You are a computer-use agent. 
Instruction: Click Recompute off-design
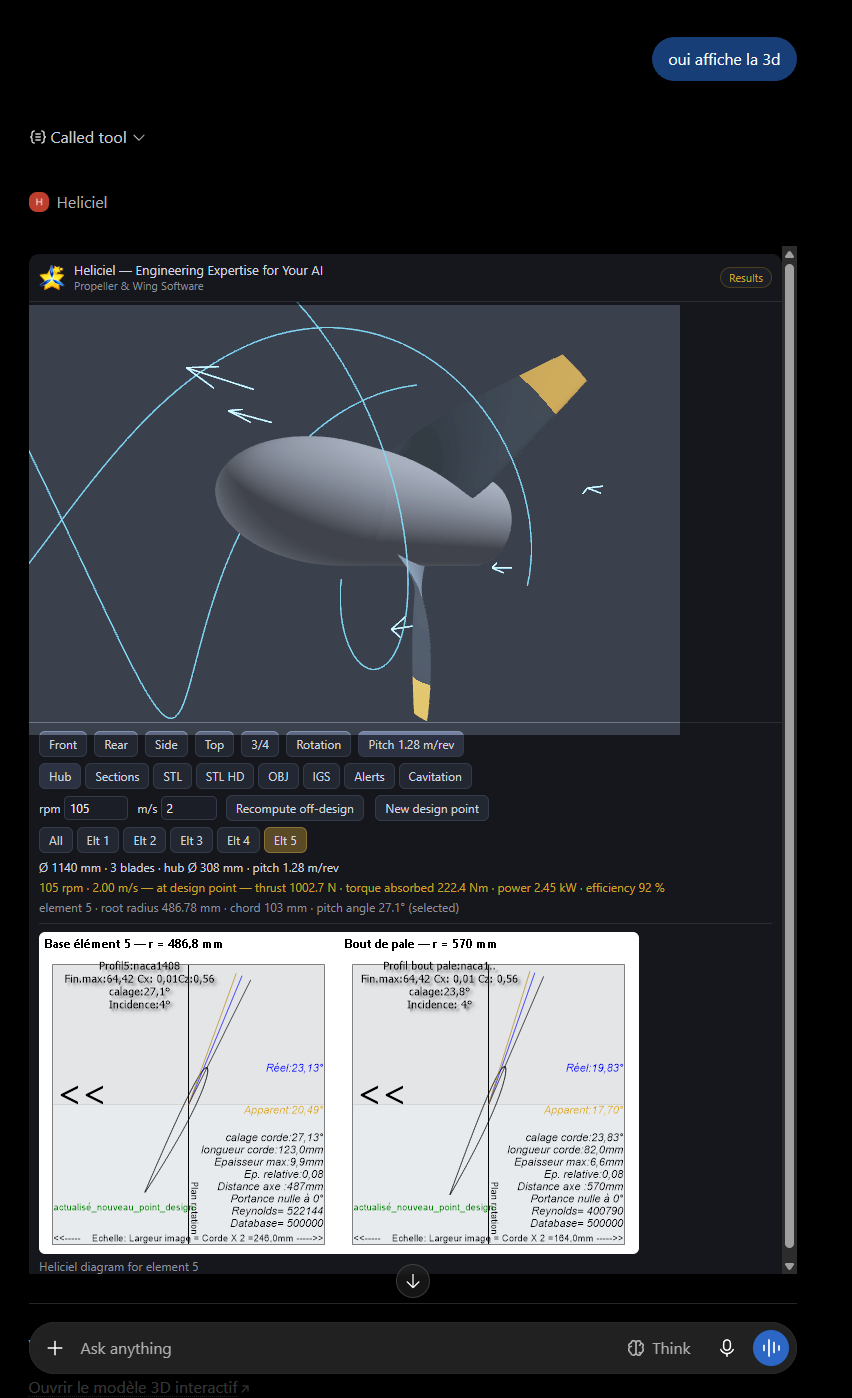pyautogui.click(x=295, y=809)
